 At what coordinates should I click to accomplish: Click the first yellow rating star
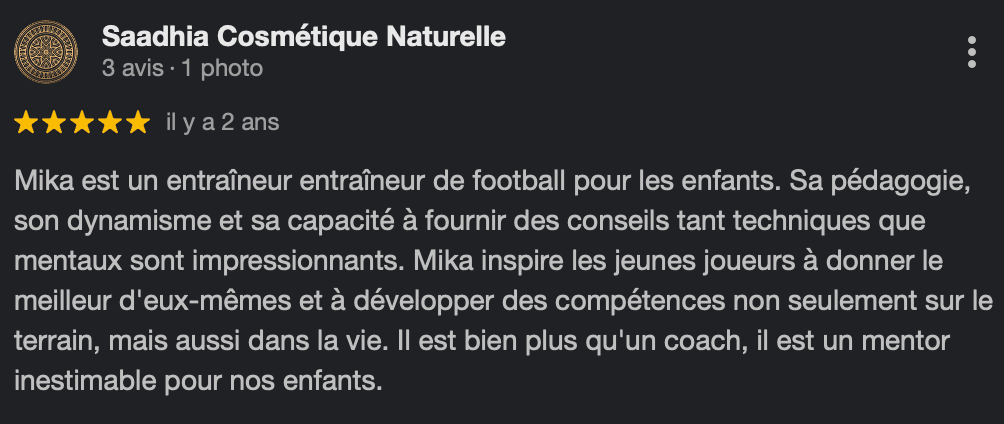[27, 123]
